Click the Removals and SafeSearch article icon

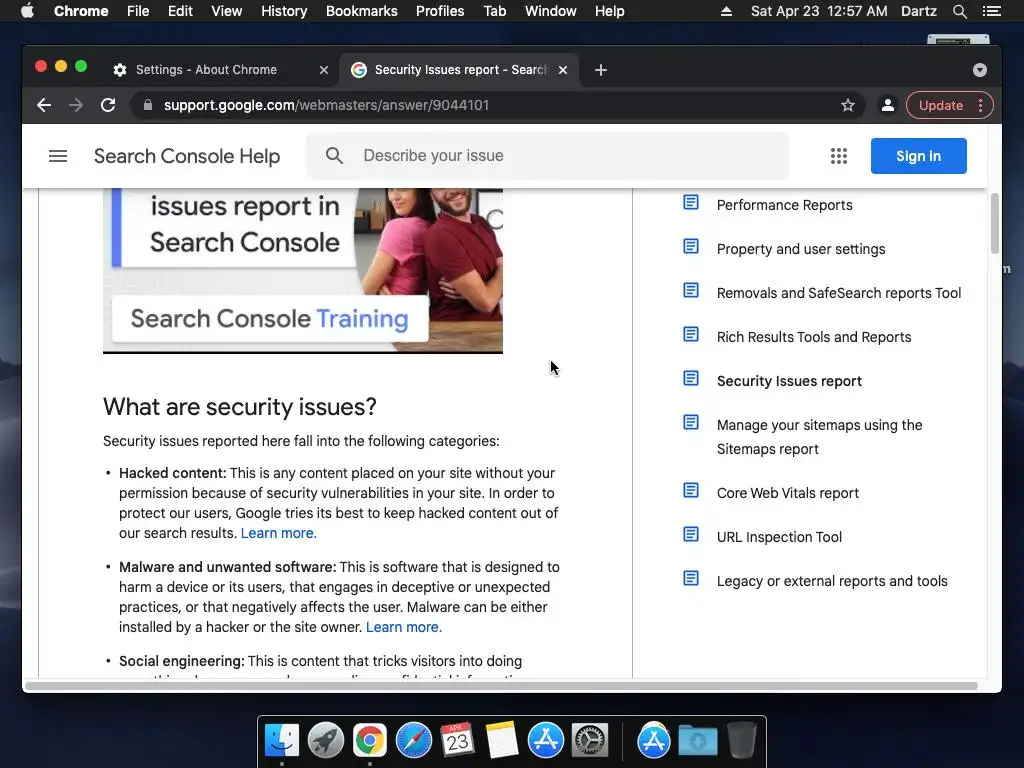coord(691,290)
